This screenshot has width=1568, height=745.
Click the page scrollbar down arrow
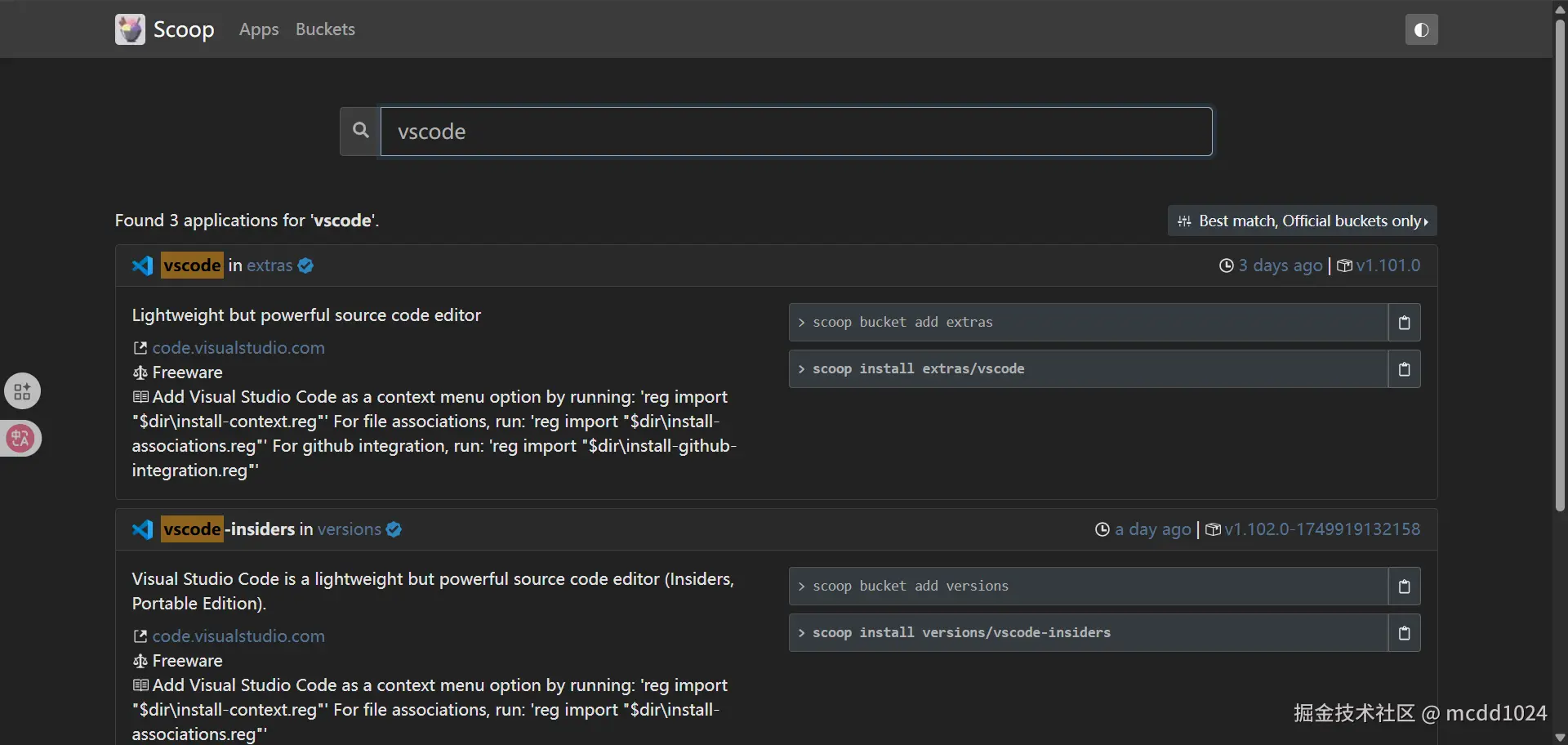point(1560,738)
